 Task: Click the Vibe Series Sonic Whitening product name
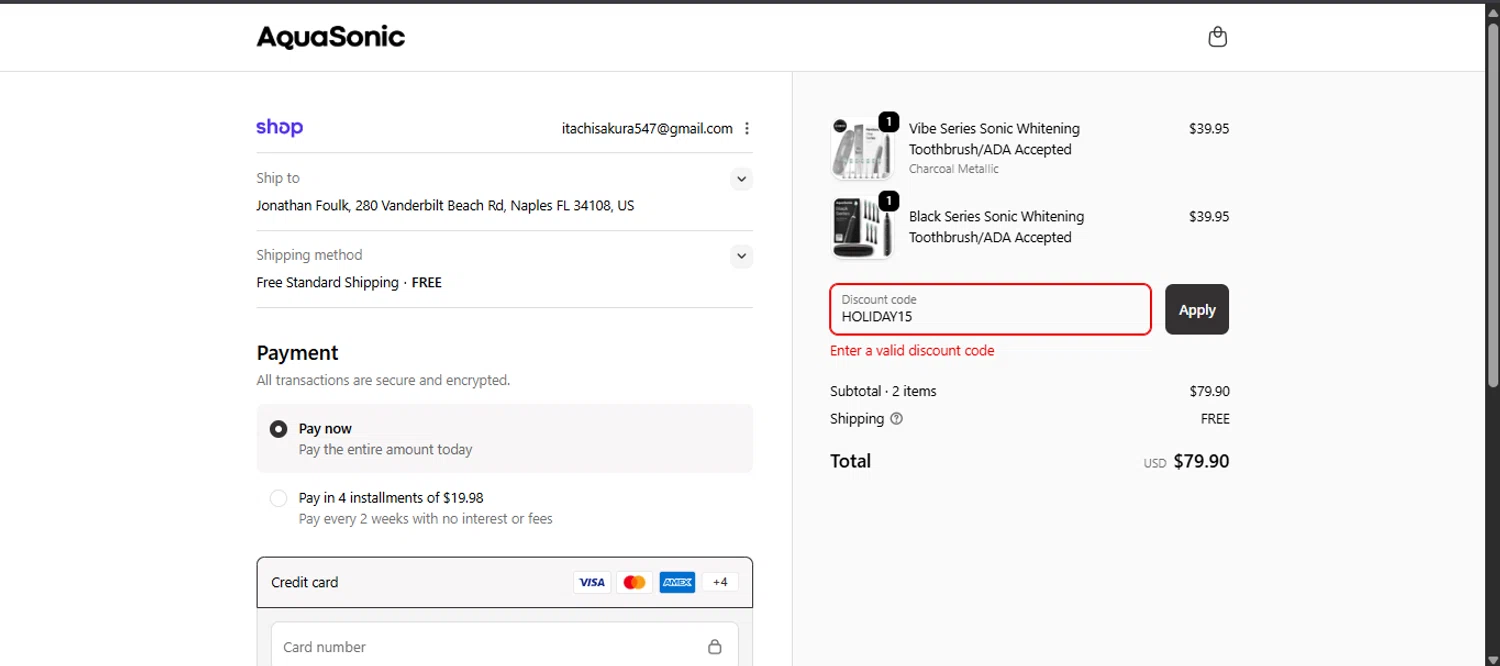pos(994,139)
